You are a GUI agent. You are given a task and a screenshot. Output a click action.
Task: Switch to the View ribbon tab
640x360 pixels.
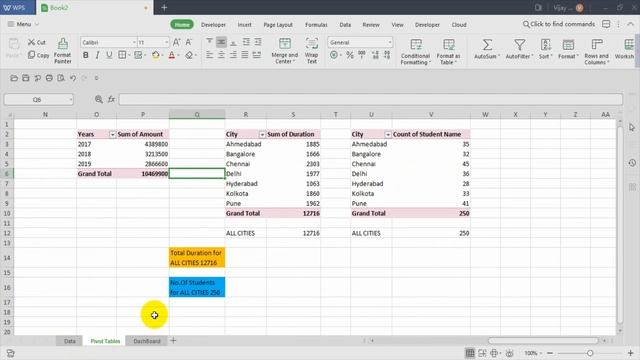click(x=398, y=25)
